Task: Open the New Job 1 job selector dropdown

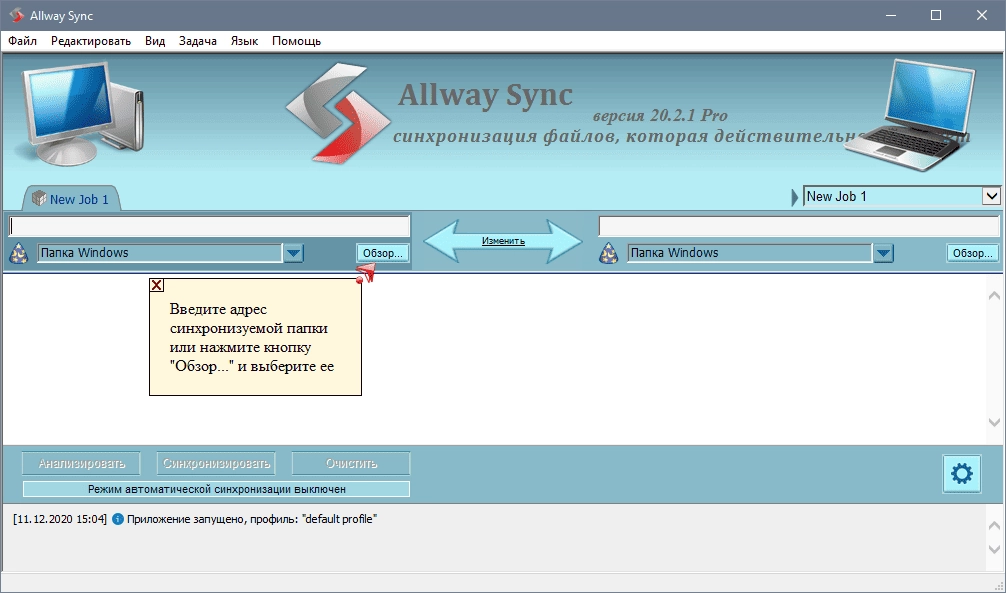Action: 991,196
